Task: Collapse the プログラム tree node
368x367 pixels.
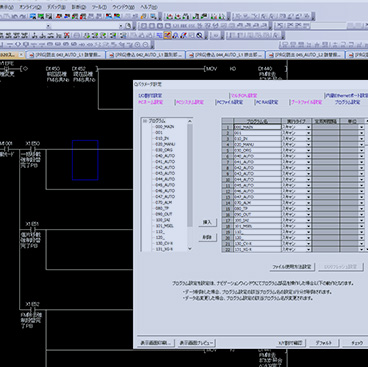Action: [x=145, y=121]
